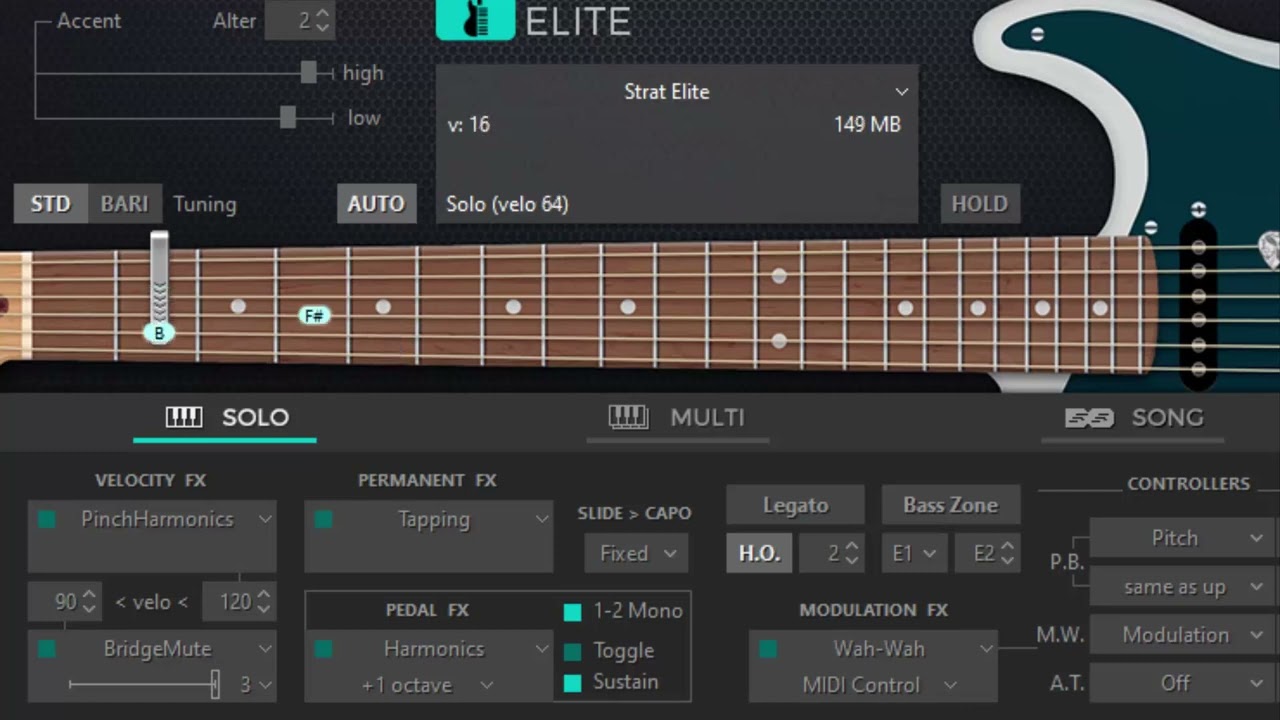1280x720 pixels.
Task: Select BARI tuning
Action: pyautogui.click(x=124, y=204)
